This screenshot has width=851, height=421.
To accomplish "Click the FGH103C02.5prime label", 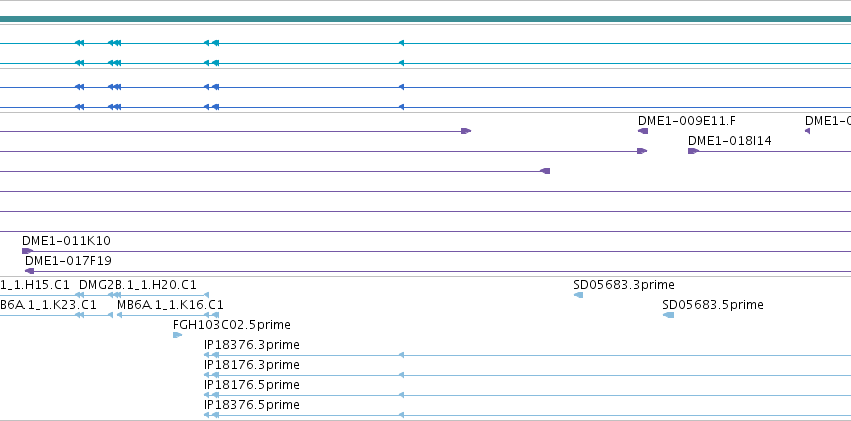I will coord(232,325).
